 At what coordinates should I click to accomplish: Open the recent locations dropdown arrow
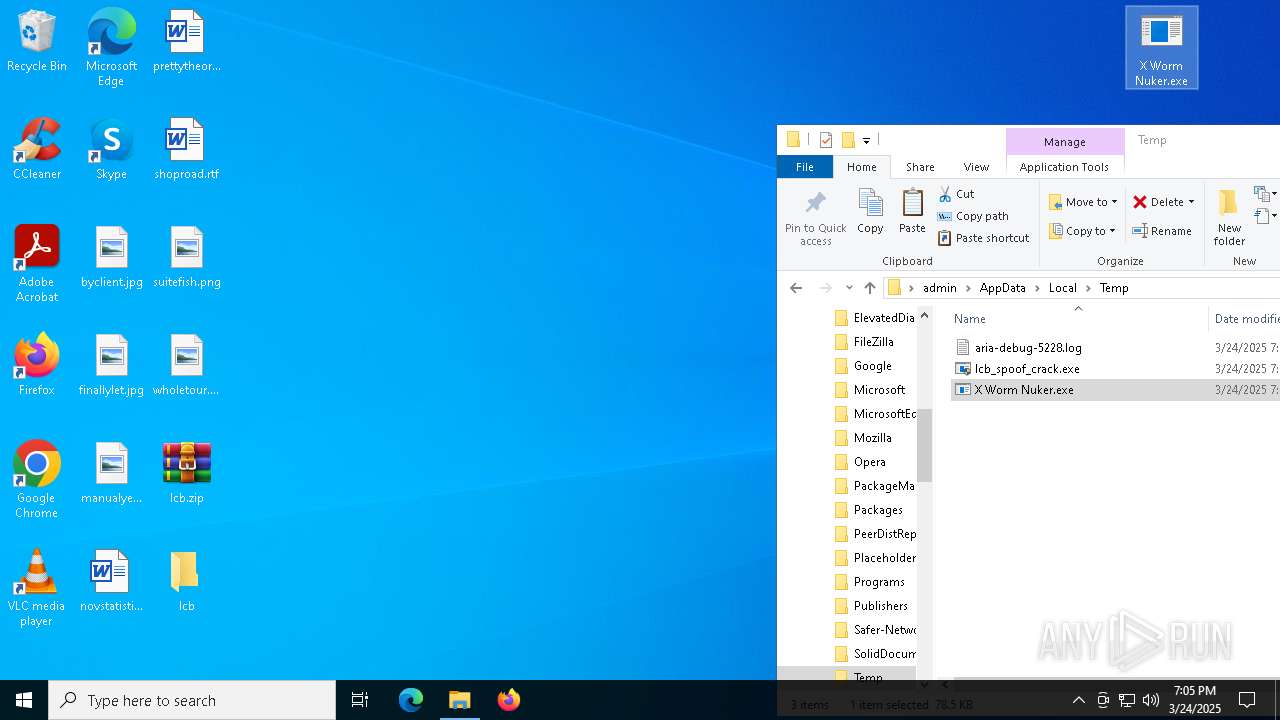click(849, 288)
